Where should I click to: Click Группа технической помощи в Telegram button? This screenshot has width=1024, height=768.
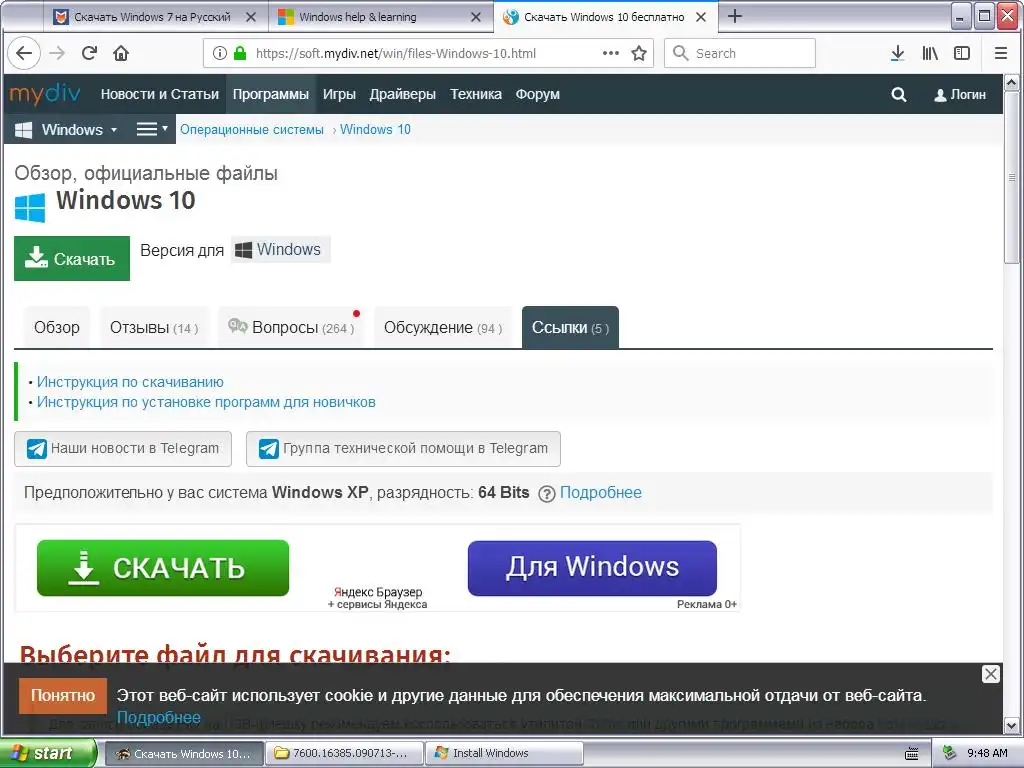(403, 449)
